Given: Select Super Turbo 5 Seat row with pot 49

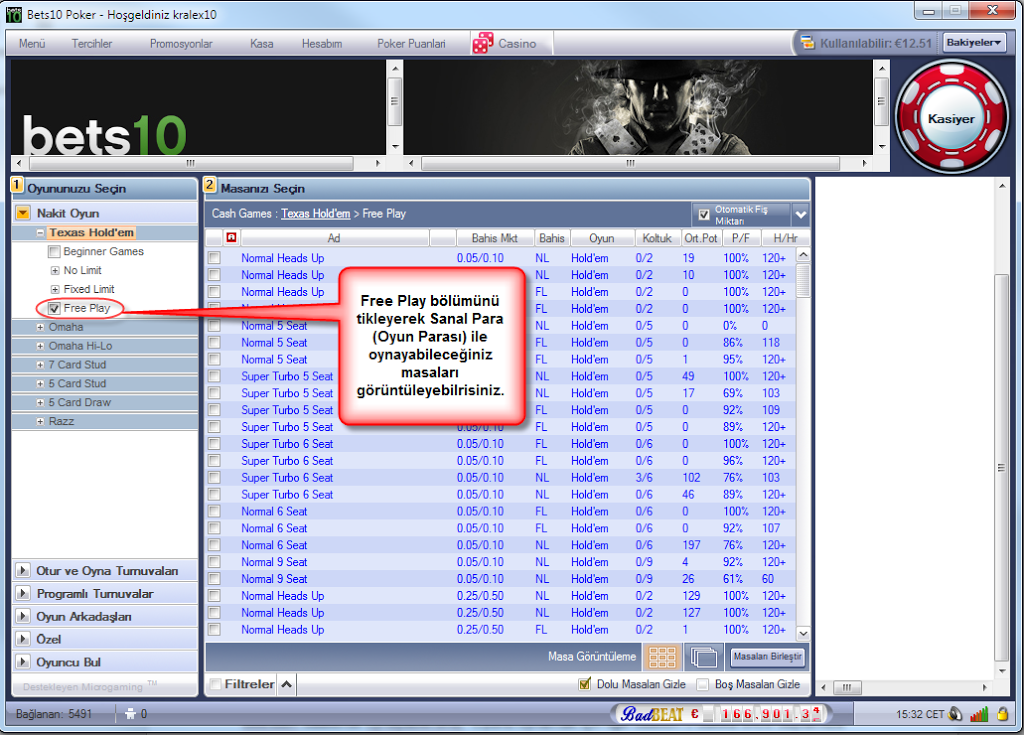Looking at the screenshot, I should pos(502,376).
